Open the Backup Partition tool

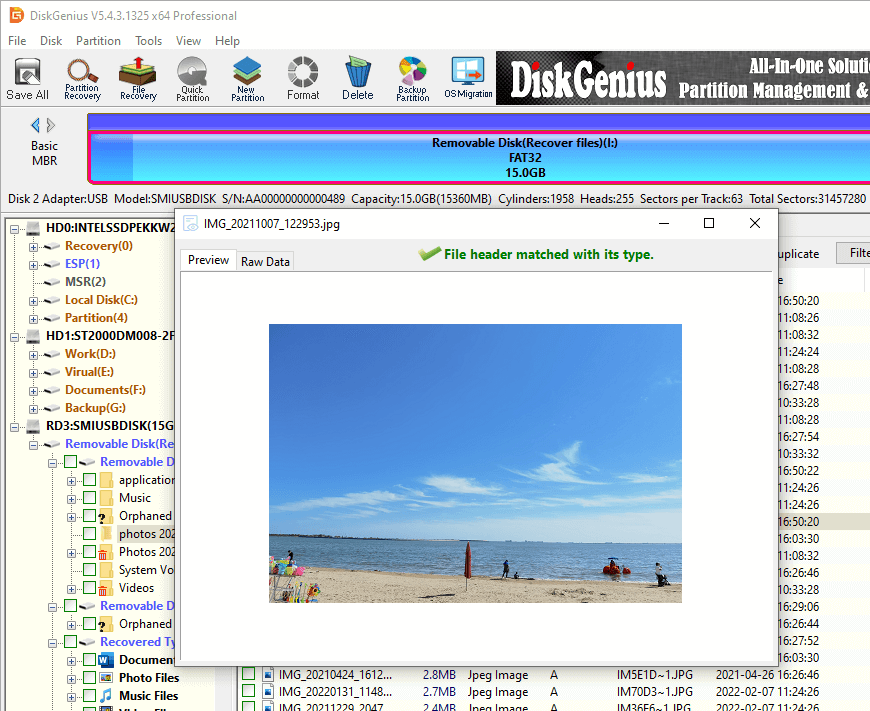pyautogui.click(x=412, y=78)
